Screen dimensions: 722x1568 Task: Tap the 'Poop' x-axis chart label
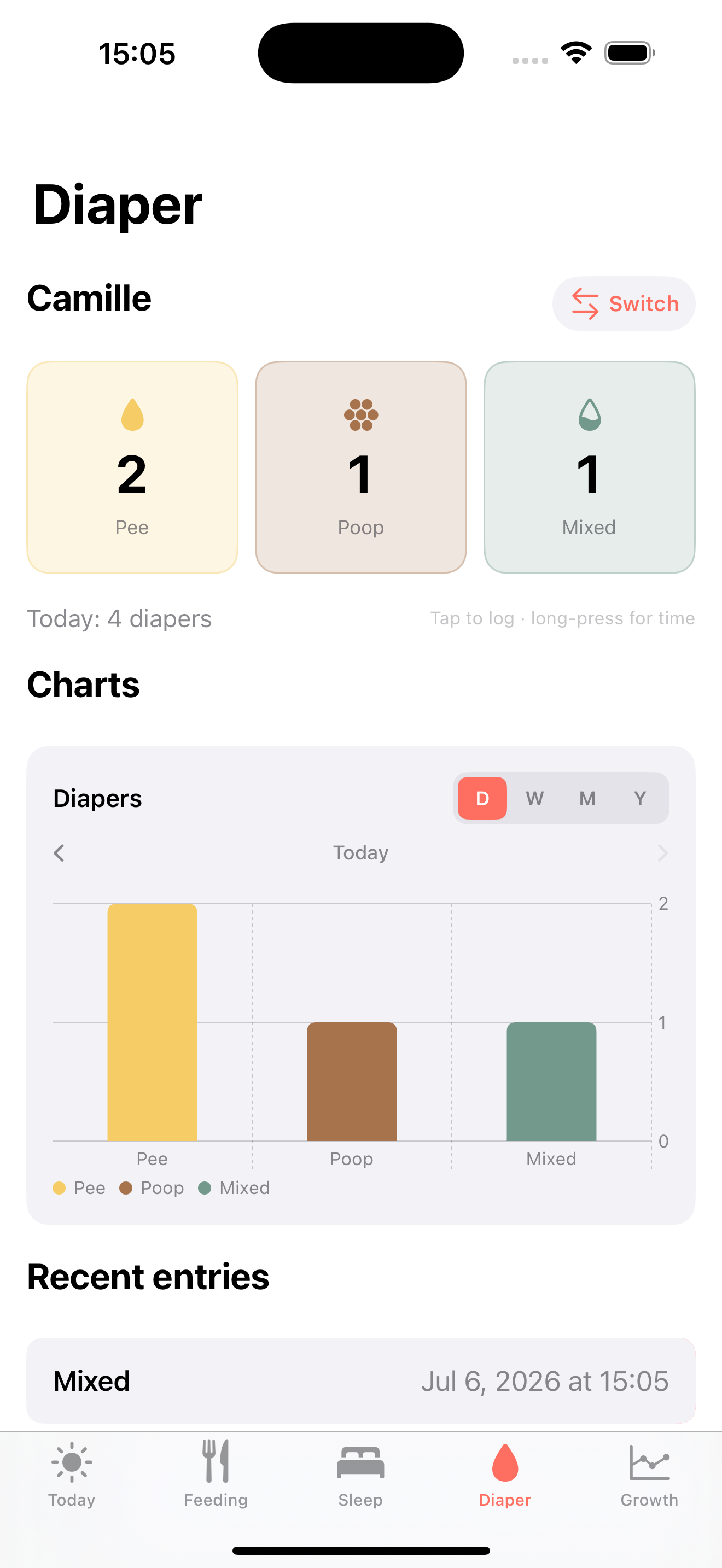[352, 1159]
